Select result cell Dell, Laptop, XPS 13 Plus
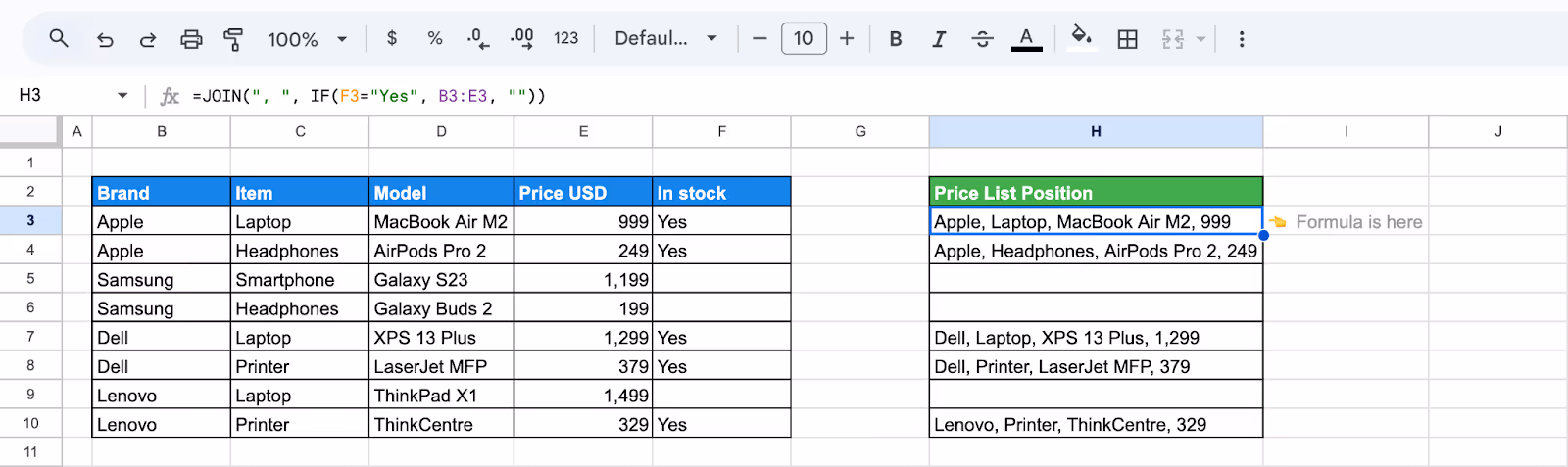 coord(1096,337)
